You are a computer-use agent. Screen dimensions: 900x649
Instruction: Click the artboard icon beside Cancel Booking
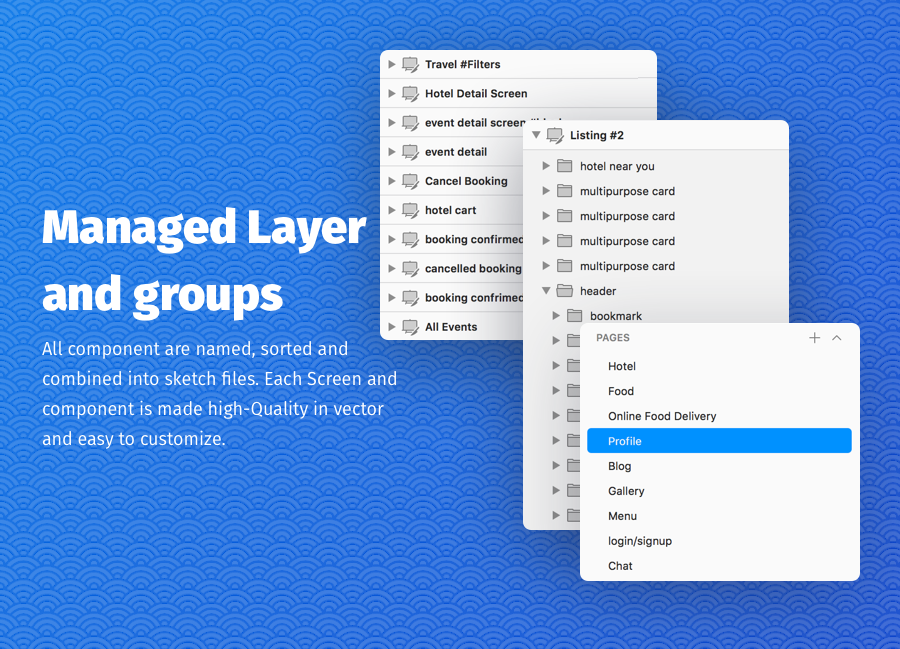pos(410,181)
